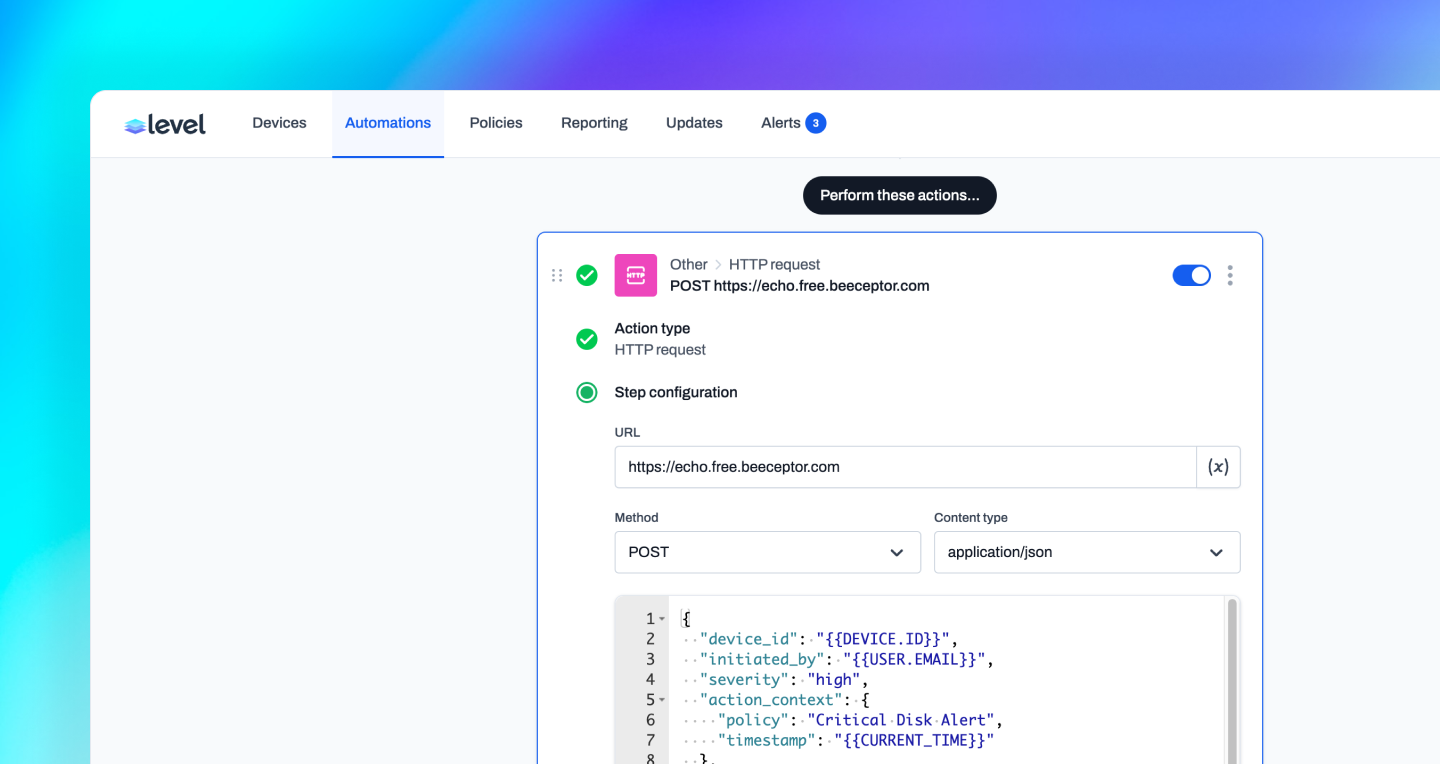1440x764 pixels.
Task: Fold the JSON object at line 1
Action: tap(662, 619)
